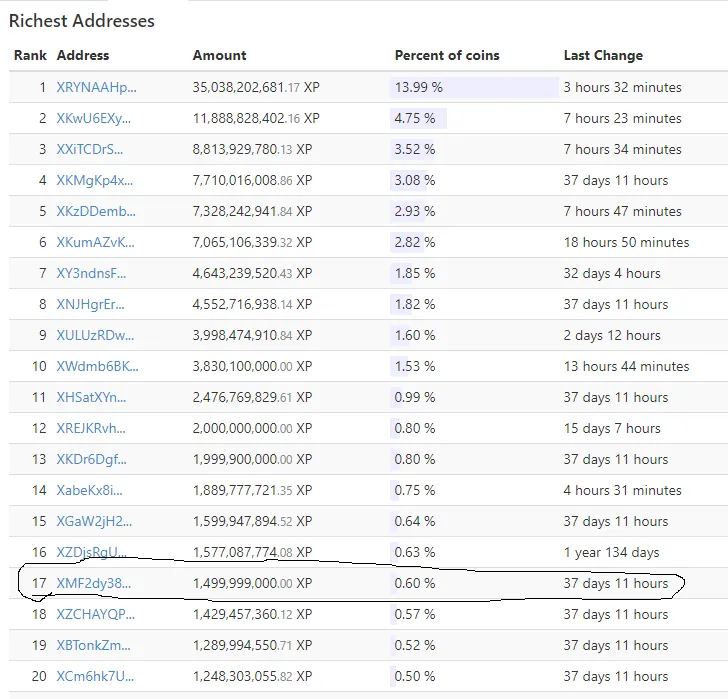This screenshot has width=728, height=699.
Task: Click last change '7 hours 34 minutes'
Action: (623, 149)
